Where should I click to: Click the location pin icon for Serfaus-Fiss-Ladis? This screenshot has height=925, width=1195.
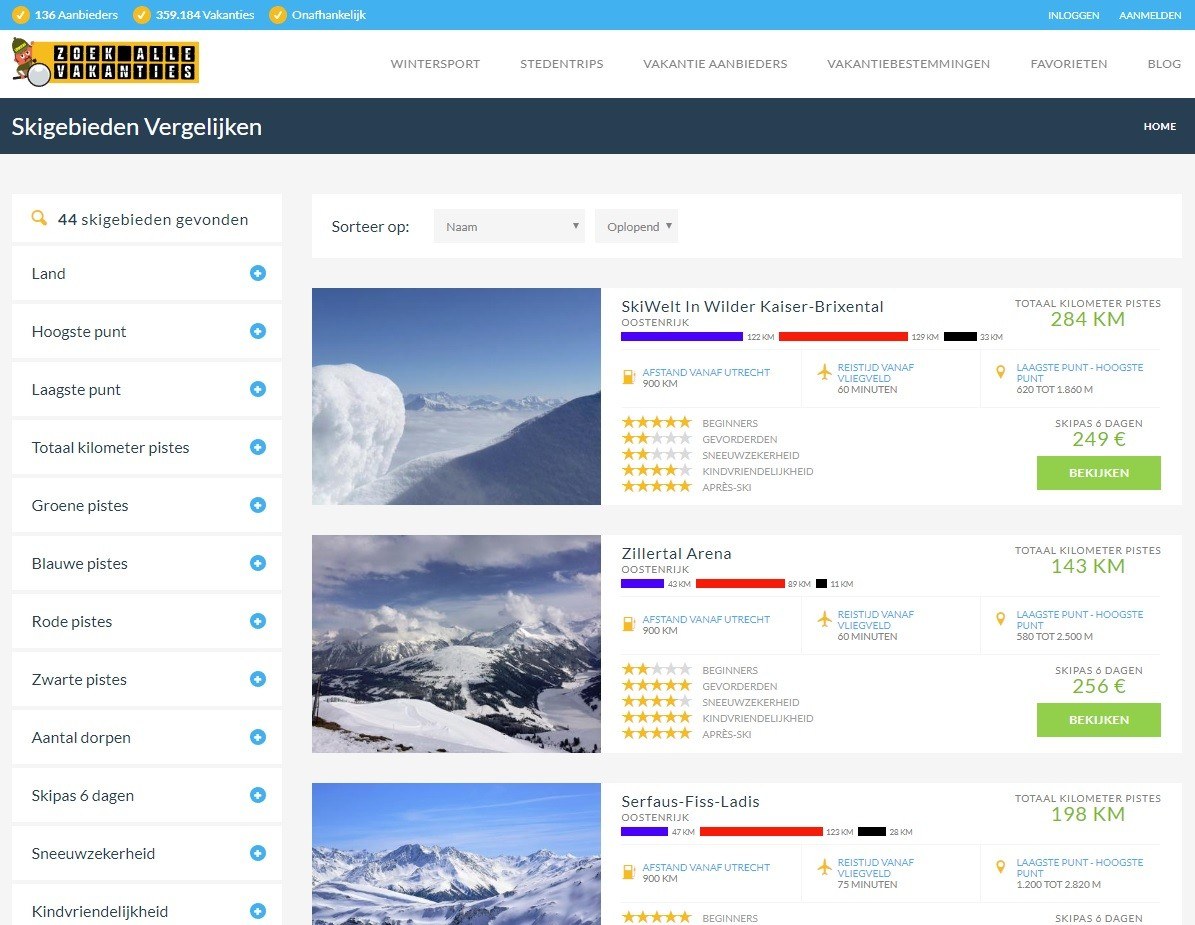click(1000, 867)
